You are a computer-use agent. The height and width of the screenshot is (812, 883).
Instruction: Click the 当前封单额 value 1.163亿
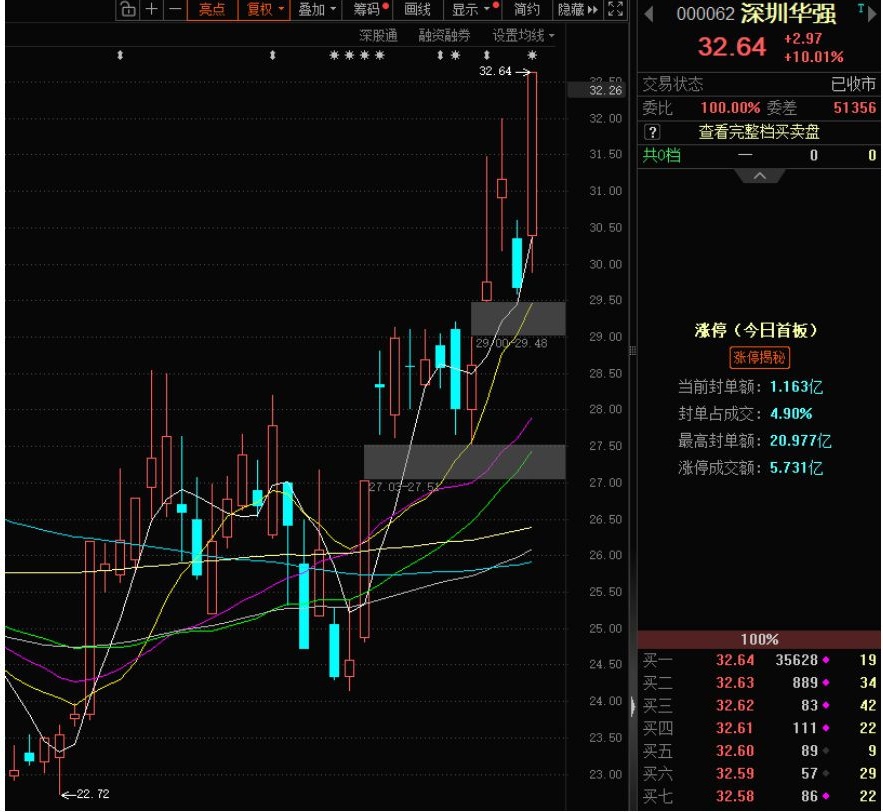(796, 387)
